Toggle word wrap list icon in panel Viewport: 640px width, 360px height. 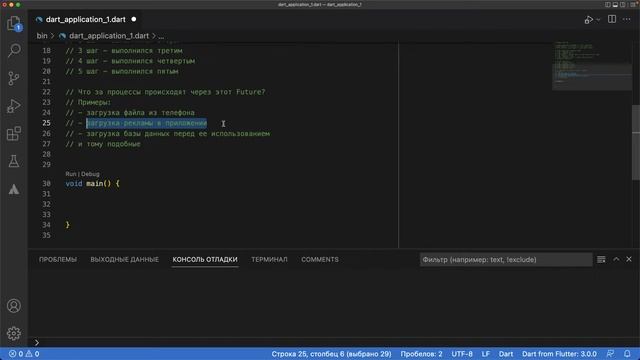point(601,260)
